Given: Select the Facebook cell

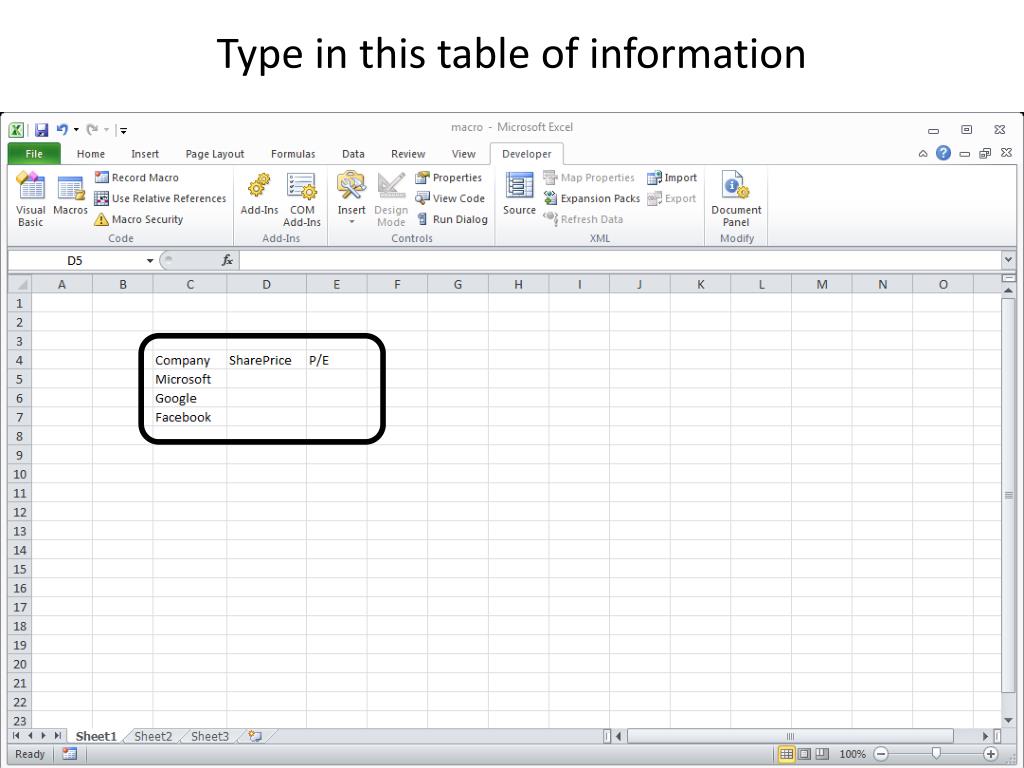Looking at the screenshot, I should coord(190,417).
